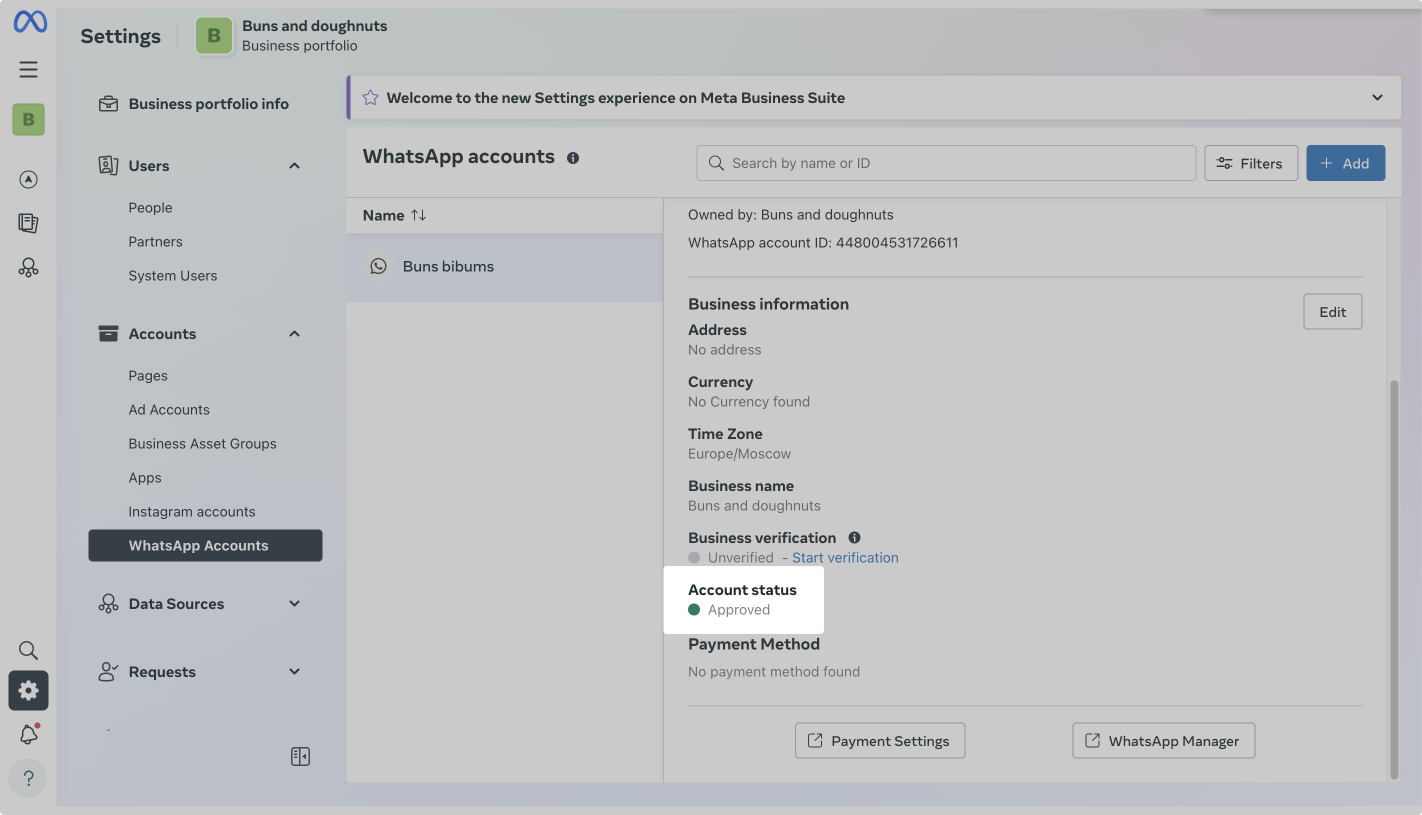Click the blue Add button
The width and height of the screenshot is (1422, 815).
click(x=1345, y=163)
